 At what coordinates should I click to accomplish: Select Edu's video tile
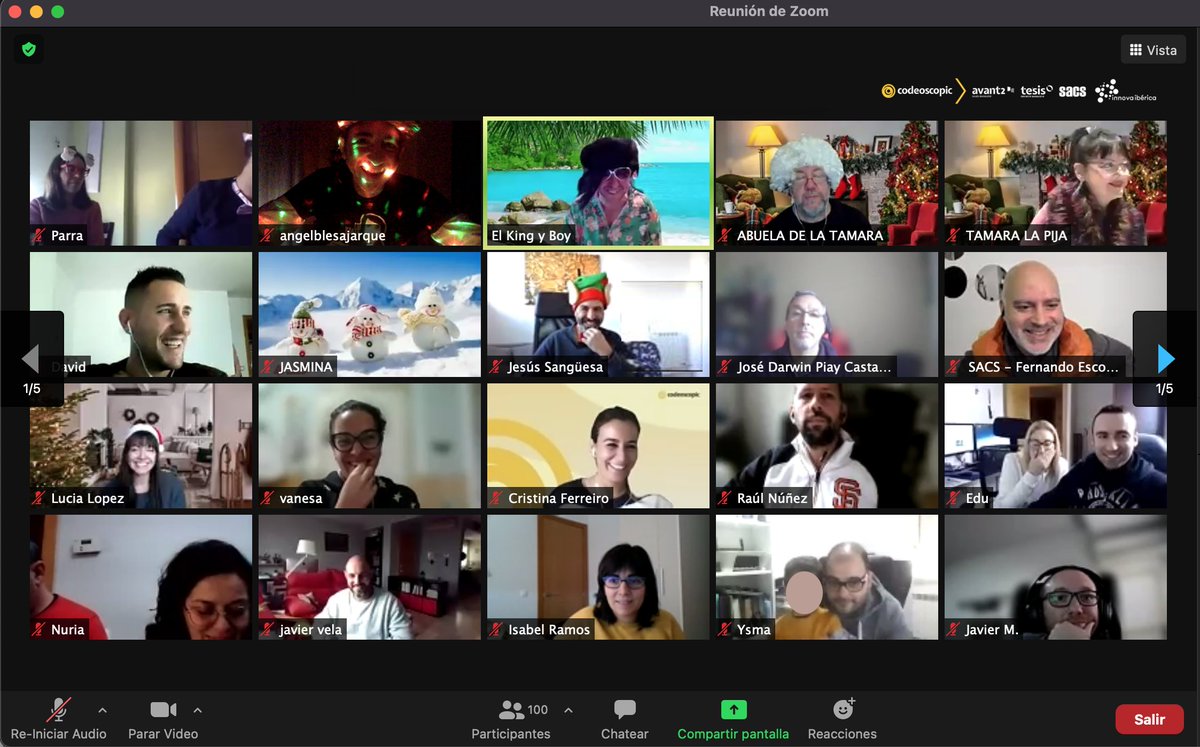click(x=1056, y=446)
